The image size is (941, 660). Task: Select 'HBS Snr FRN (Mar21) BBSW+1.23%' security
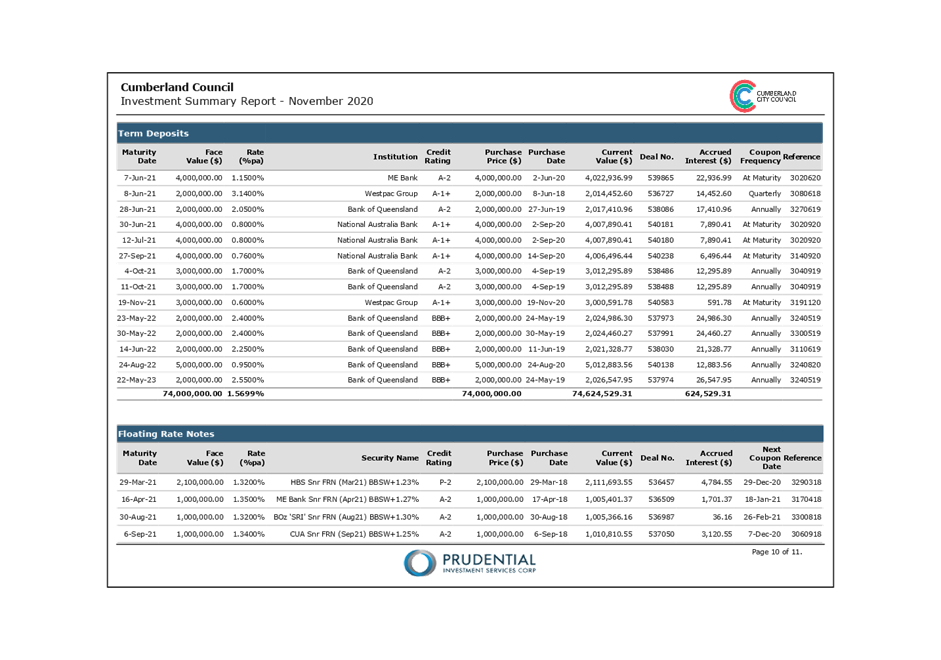pos(354,482)
